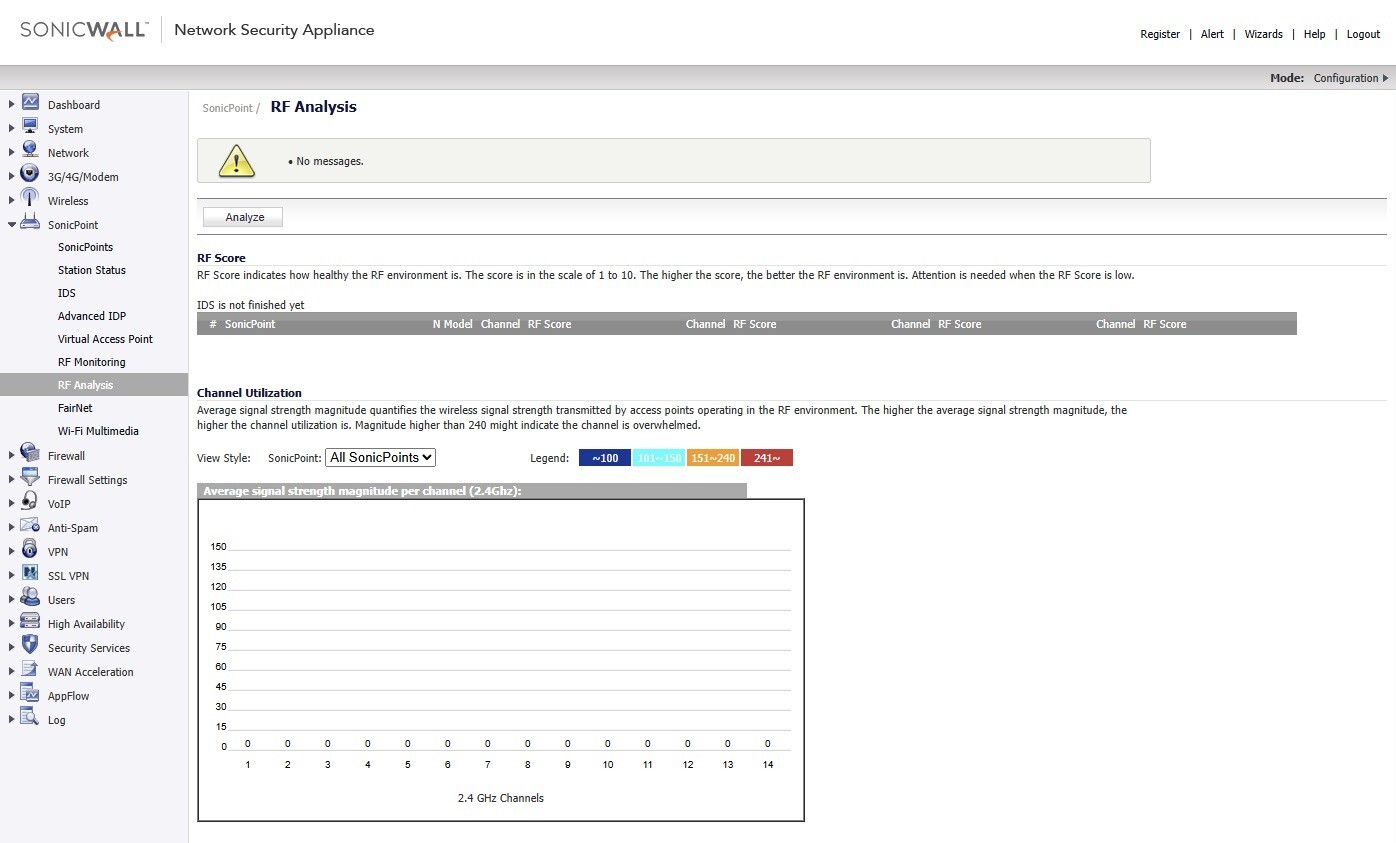The height and width of the screenshot is (843, 1396).
Task: Click the Firewall icon
Action: point(30,454)
